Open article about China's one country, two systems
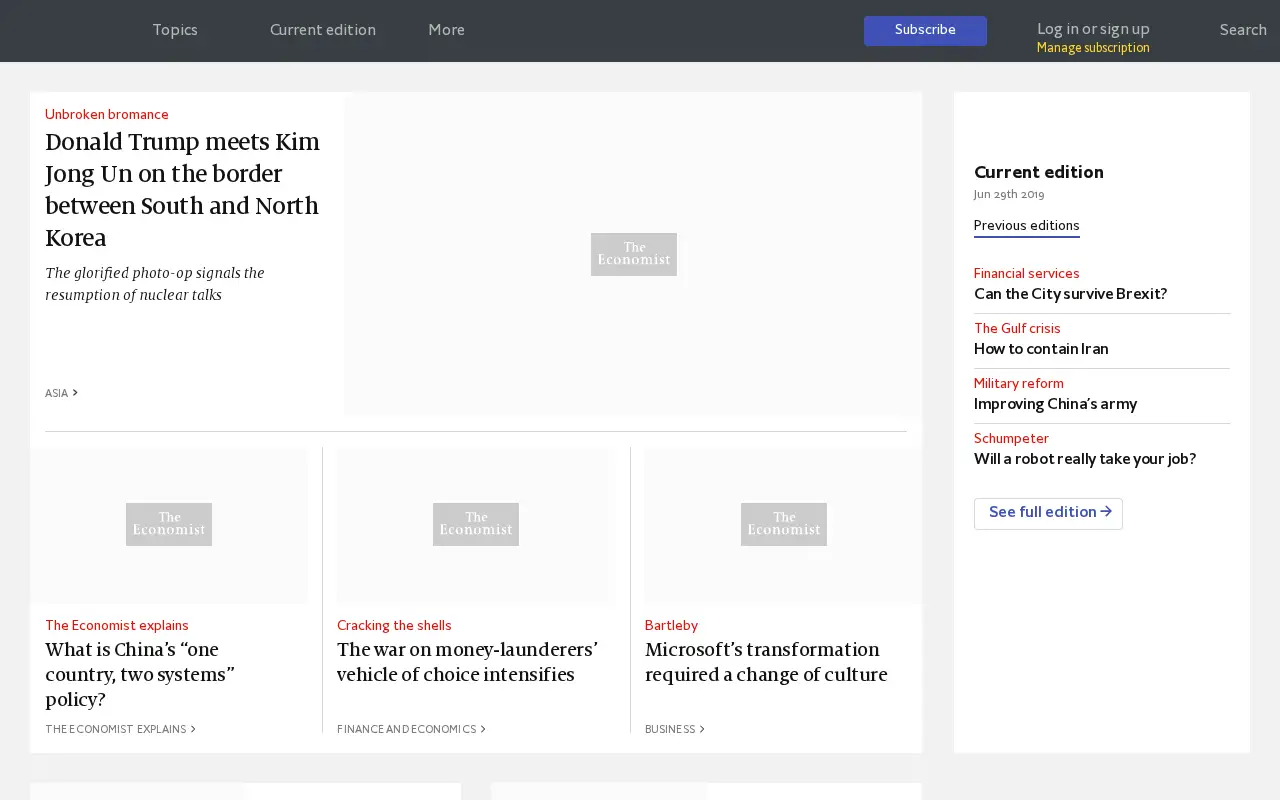Viewport: 1280px width, 800px height. coord(140,675)
